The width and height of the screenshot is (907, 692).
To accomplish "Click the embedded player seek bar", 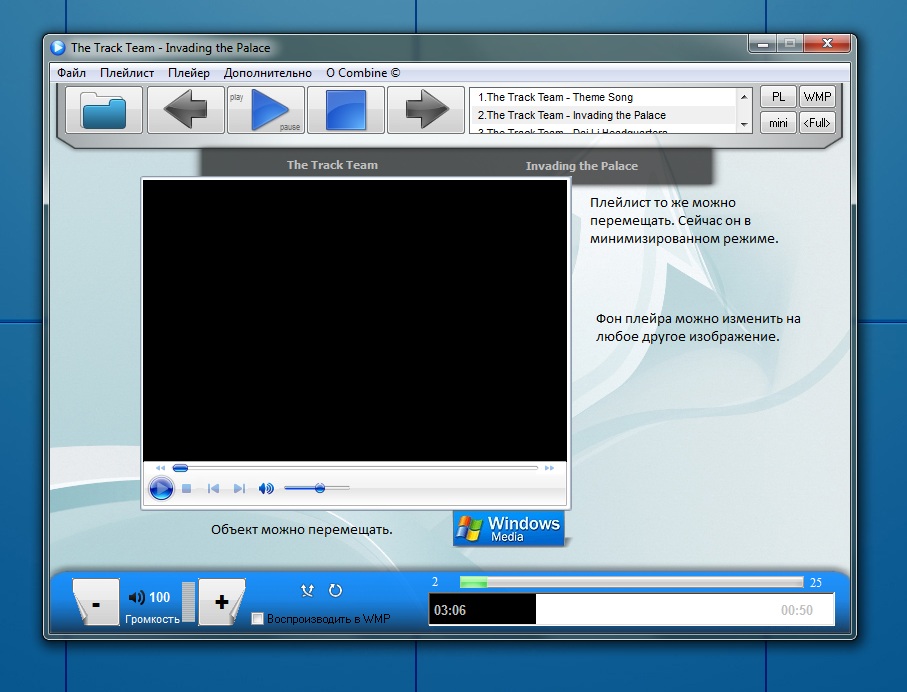I will pyautogui.click(x=355, y=468).
